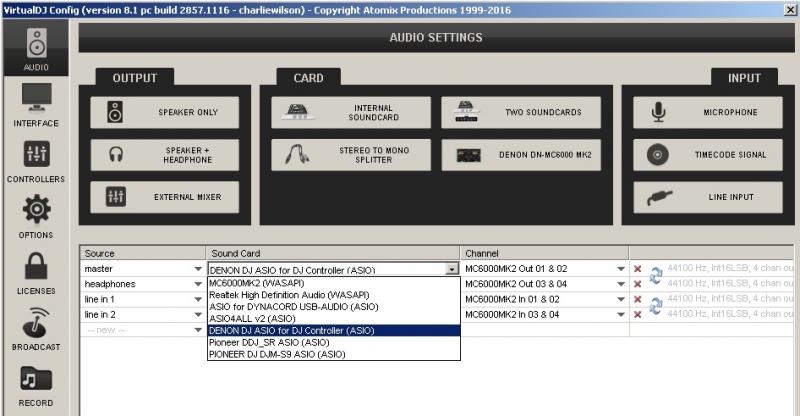
Task: Open the master source dropdown
Action: click(198, 269)
